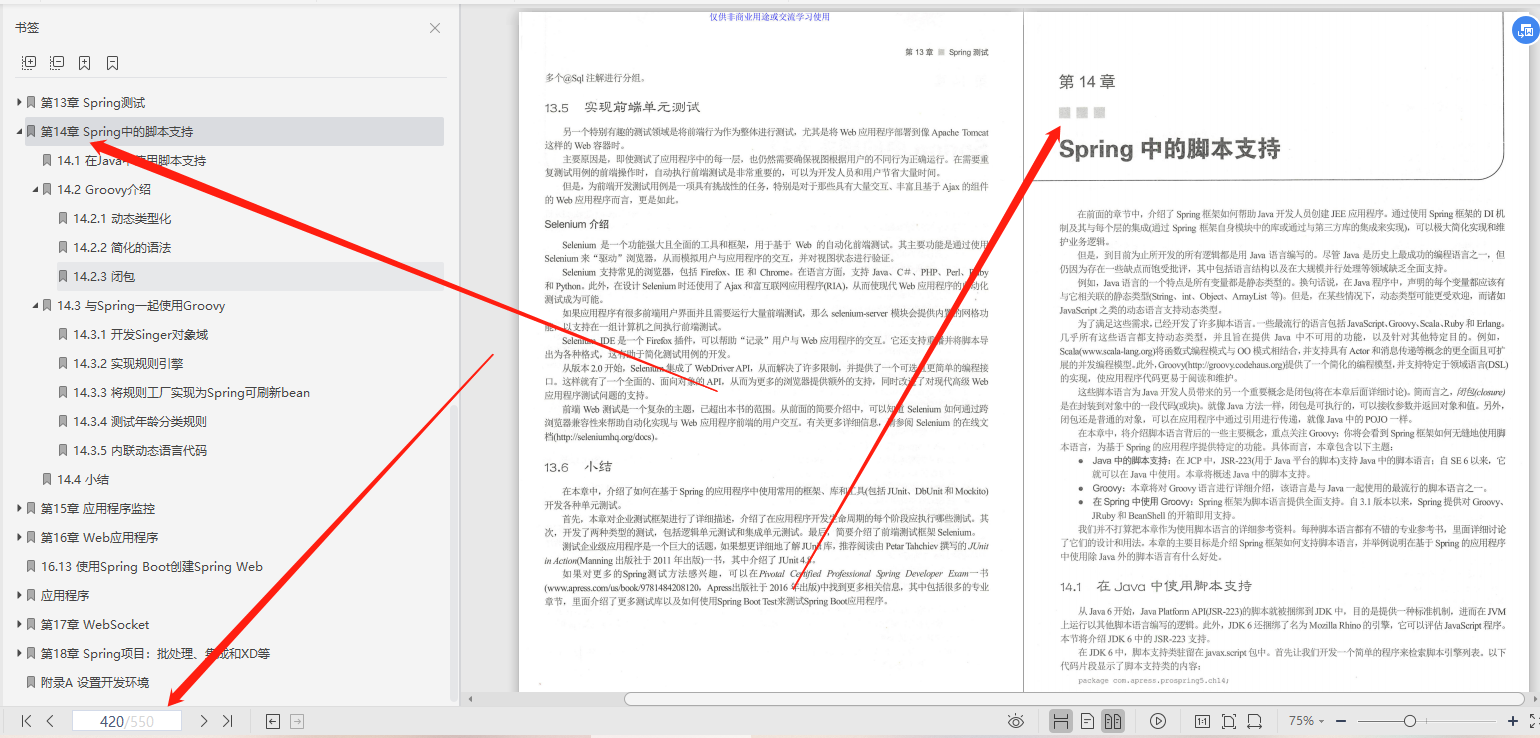This screenshot has width=1540, height=738.
Task: Open the 75% zoom dropdown
Action: pos(1306,721)
